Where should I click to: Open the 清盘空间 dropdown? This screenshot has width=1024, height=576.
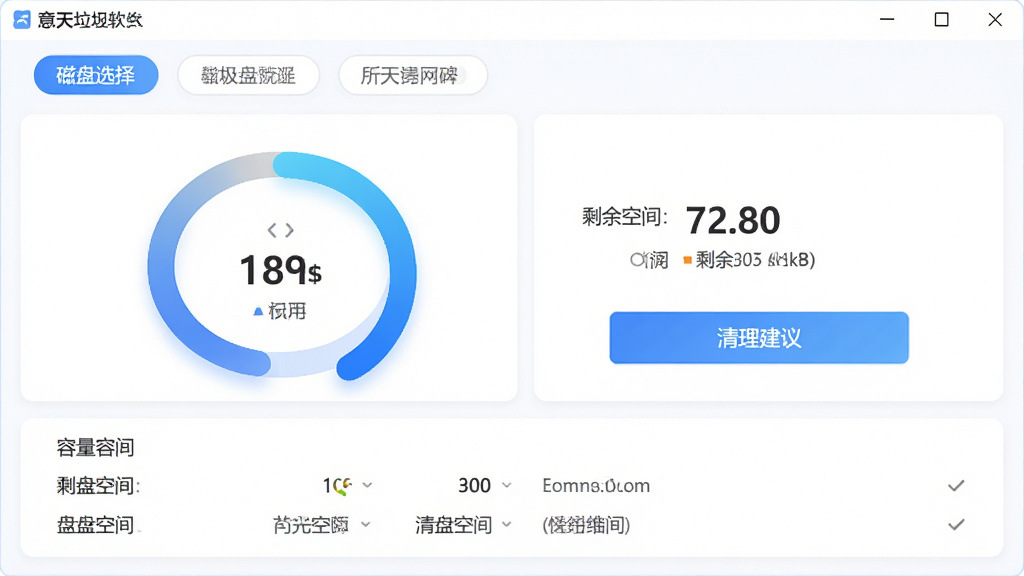[463, 524]
